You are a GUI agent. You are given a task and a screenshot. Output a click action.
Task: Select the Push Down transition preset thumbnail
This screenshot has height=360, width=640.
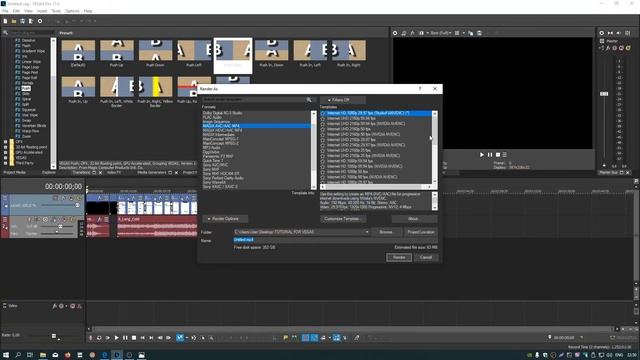[x=156, y=50]
